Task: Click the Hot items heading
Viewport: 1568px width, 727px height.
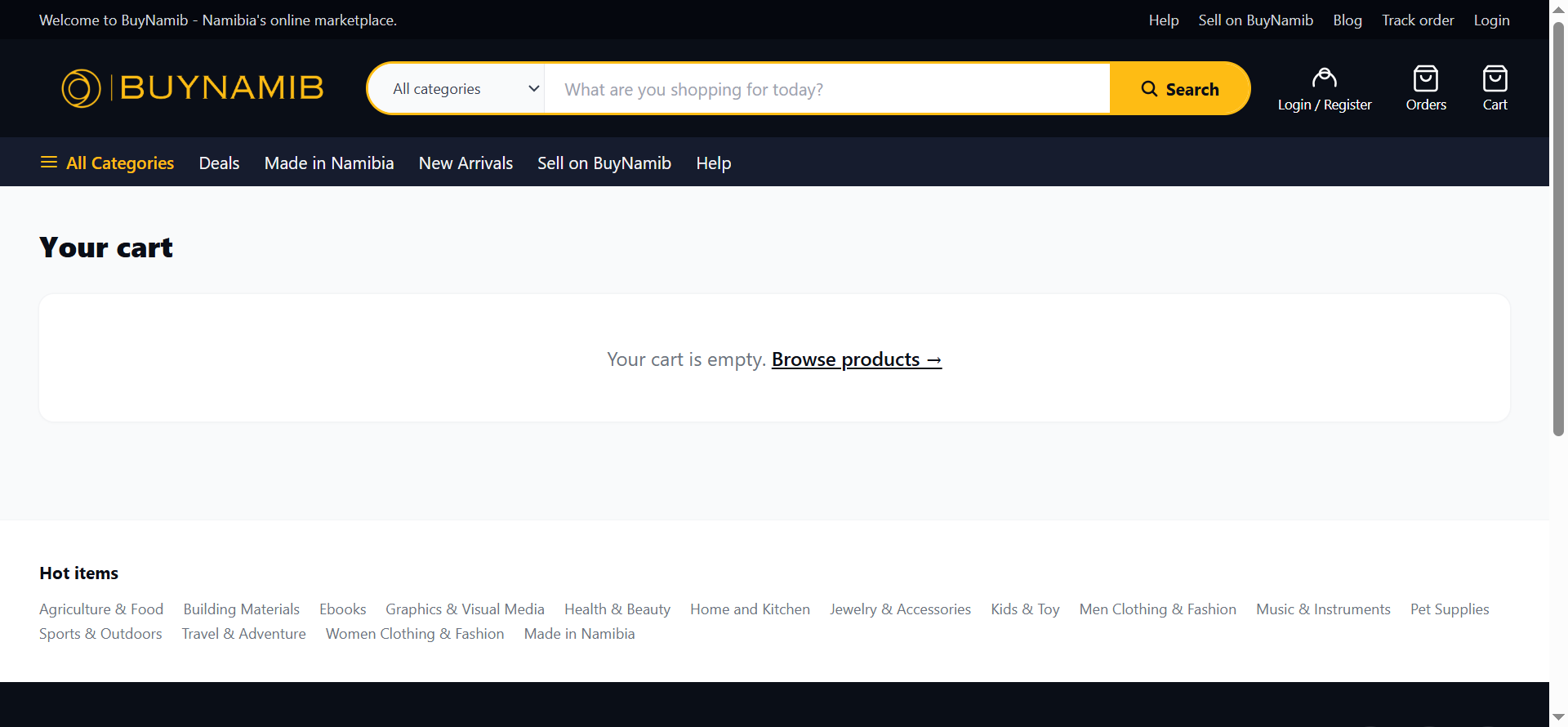Action: [x=79, y=573]
